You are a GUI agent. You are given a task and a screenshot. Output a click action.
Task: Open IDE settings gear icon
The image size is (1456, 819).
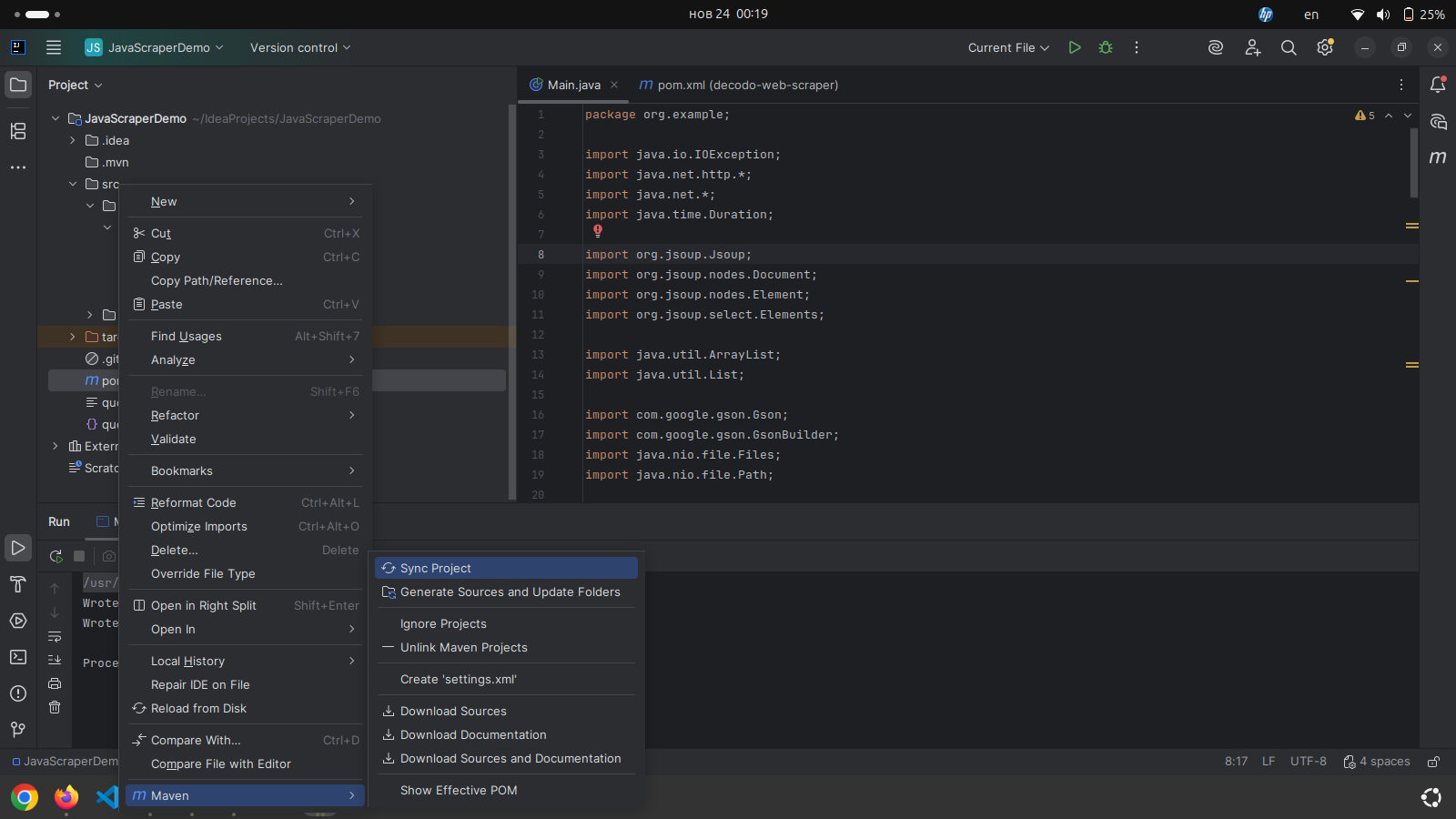click(1325, 47)
